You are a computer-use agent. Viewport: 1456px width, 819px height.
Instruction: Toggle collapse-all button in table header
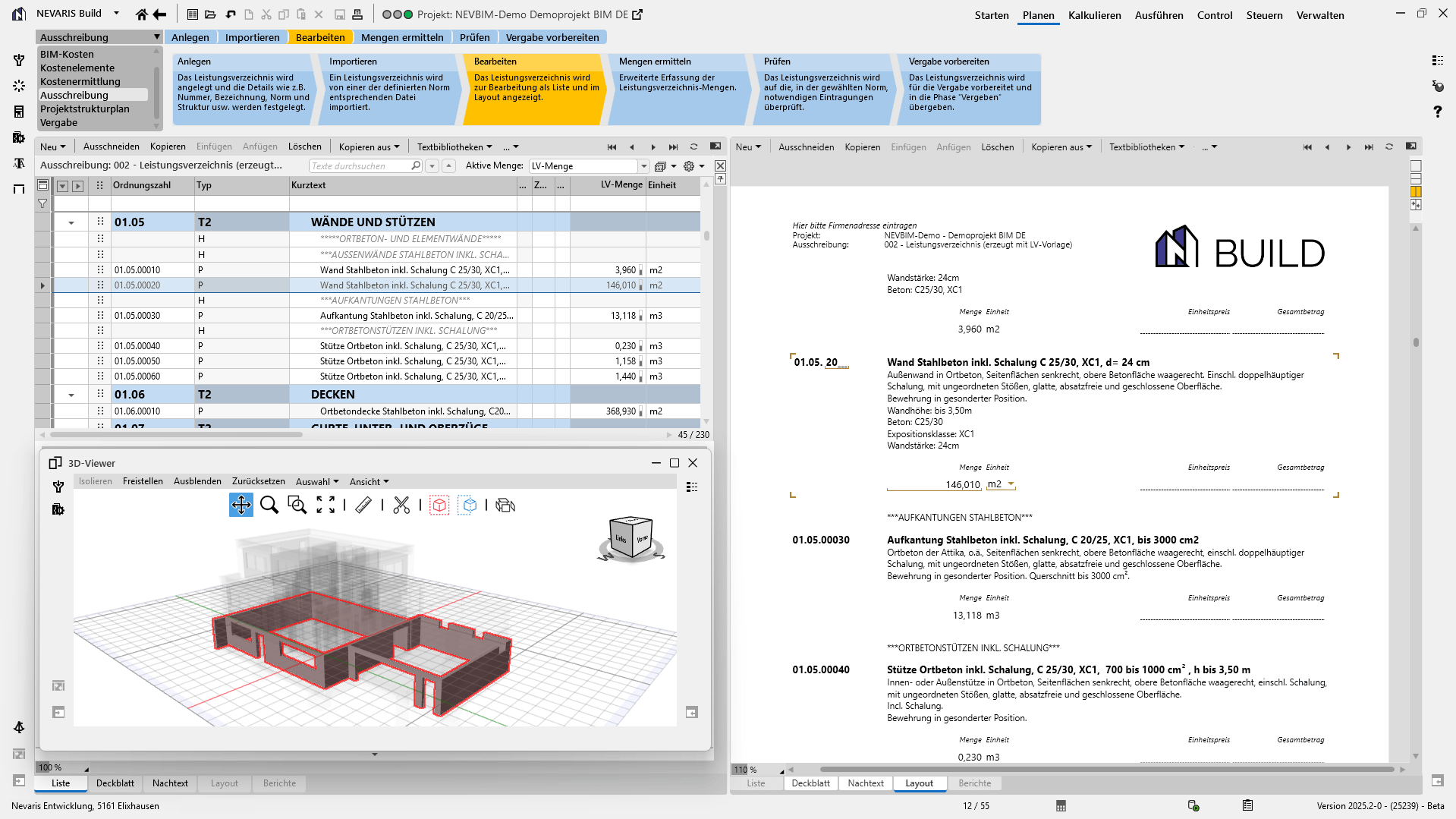coord(62,185)
